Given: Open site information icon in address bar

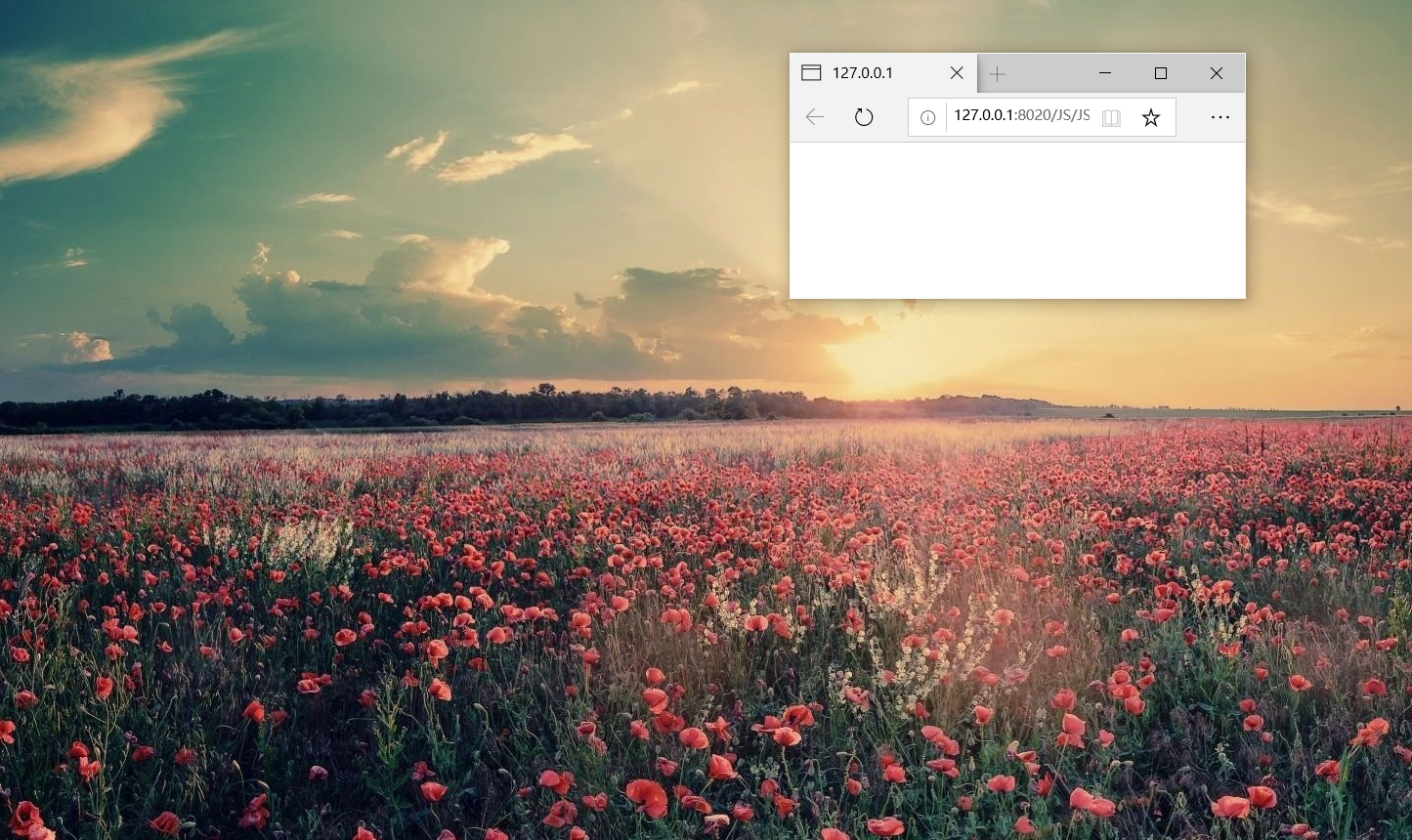Looking at the screenshot, I should pos(927,117).
